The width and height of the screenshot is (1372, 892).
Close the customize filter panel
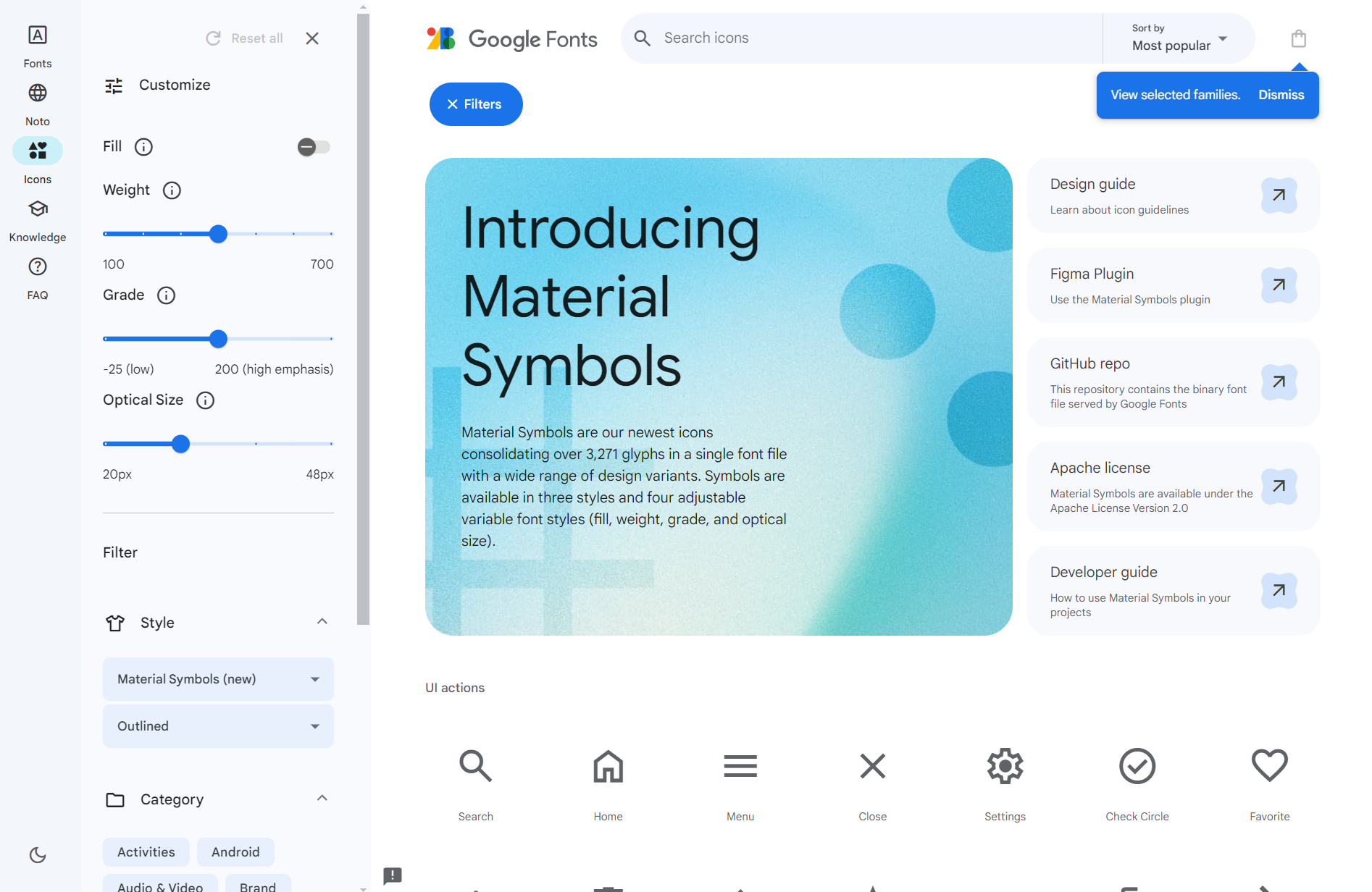click(x=312, y=38)
